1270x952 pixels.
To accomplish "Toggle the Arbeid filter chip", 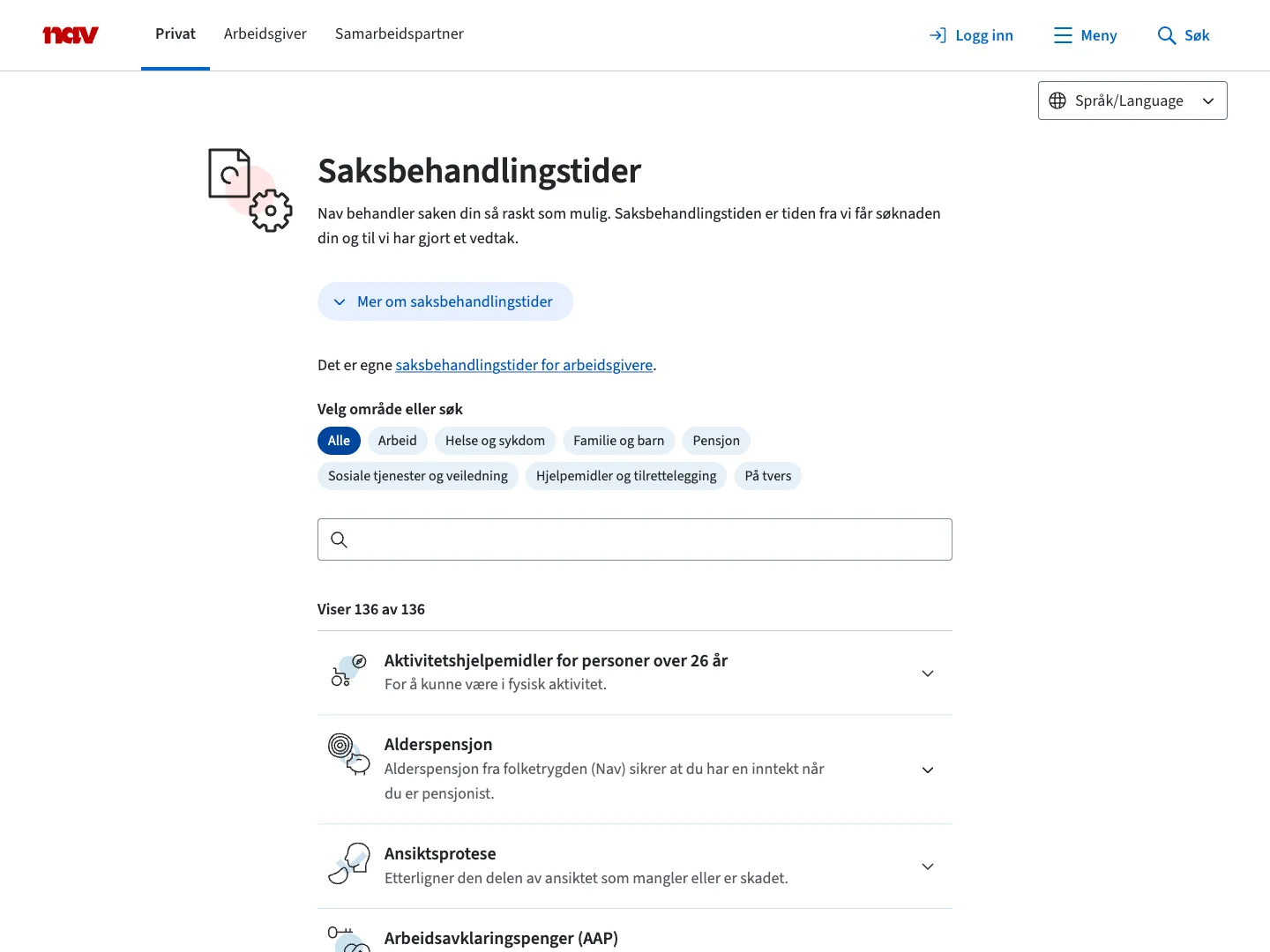I will point(397,441).
